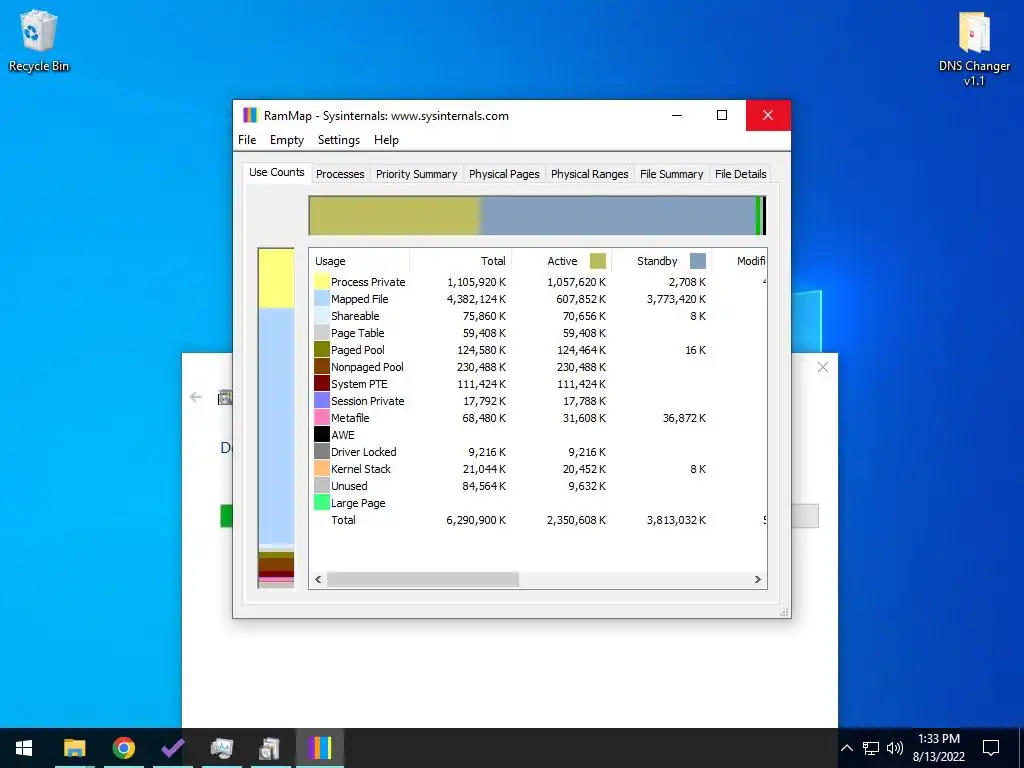Open the Recycle Bin desktop icon
Viewport: 1024px width, 768px height.
click(39, 40)
